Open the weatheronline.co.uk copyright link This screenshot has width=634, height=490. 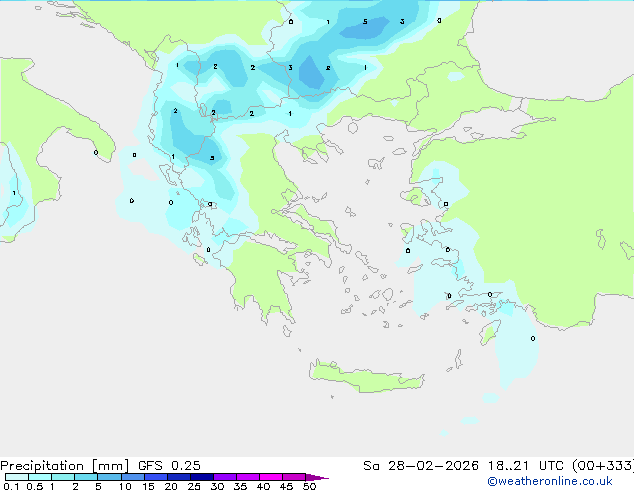[x=550, y=481]
